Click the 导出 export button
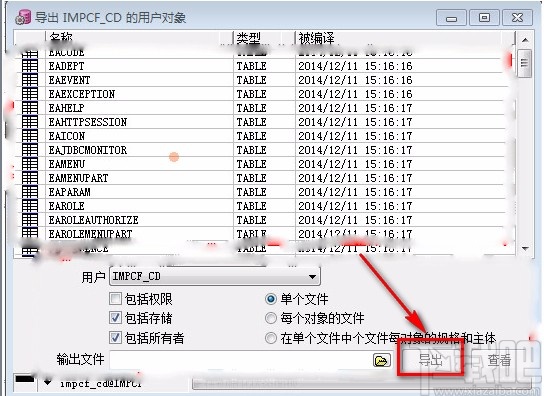Screen dimensions: 544x396 tap(430, 360)
